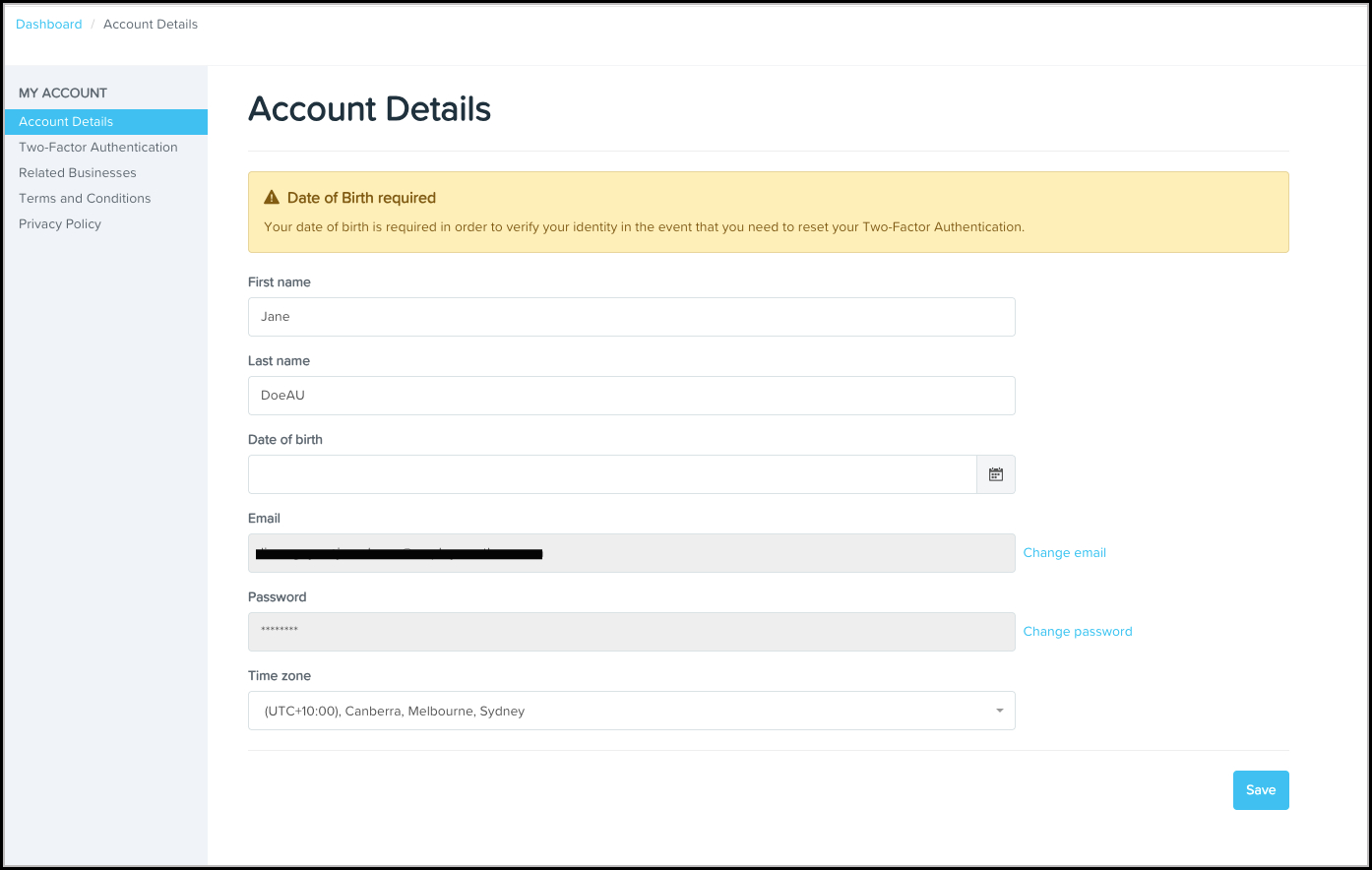Click the Save button

coord(1261,789)
